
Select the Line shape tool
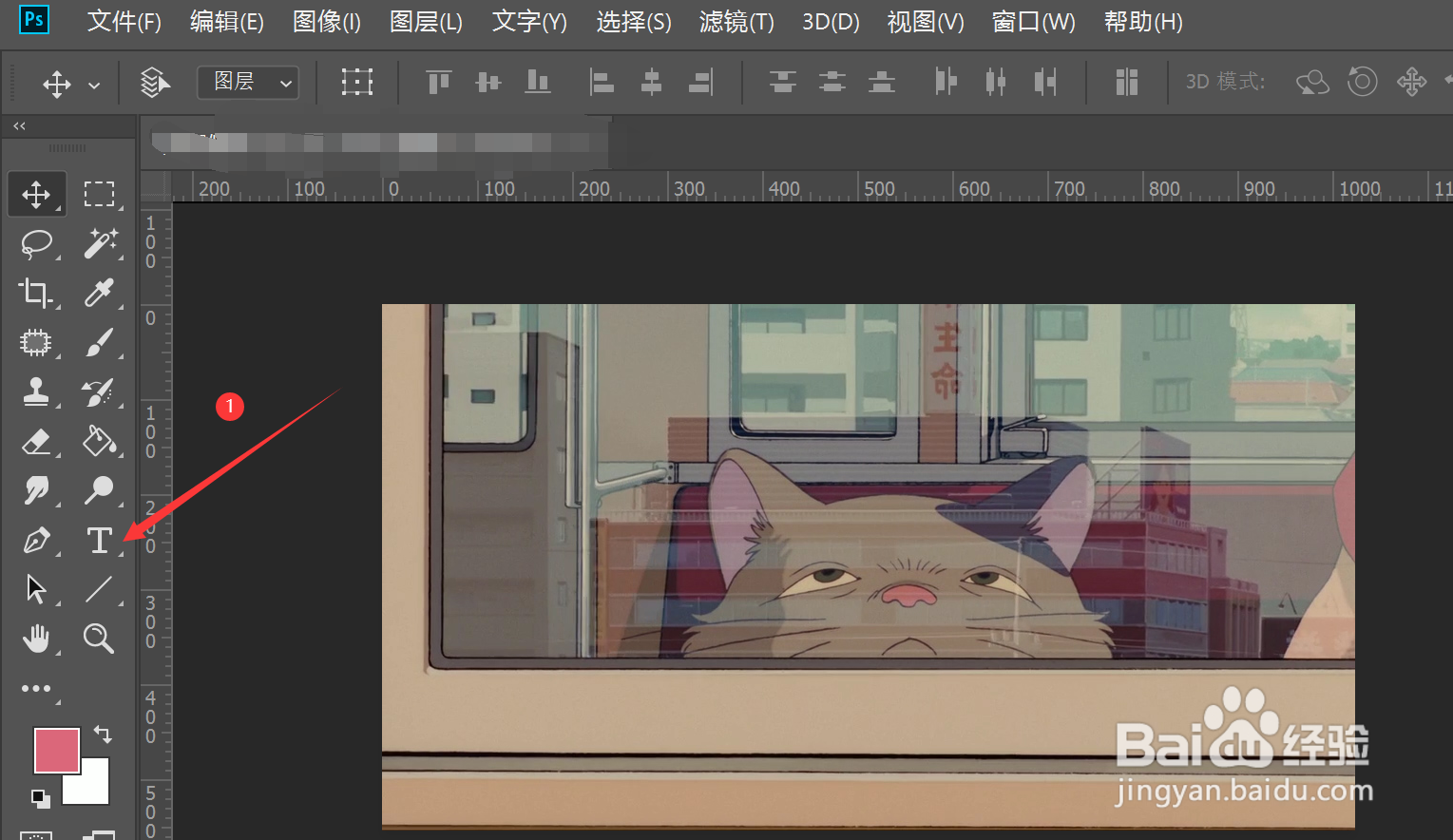[99, 589]
